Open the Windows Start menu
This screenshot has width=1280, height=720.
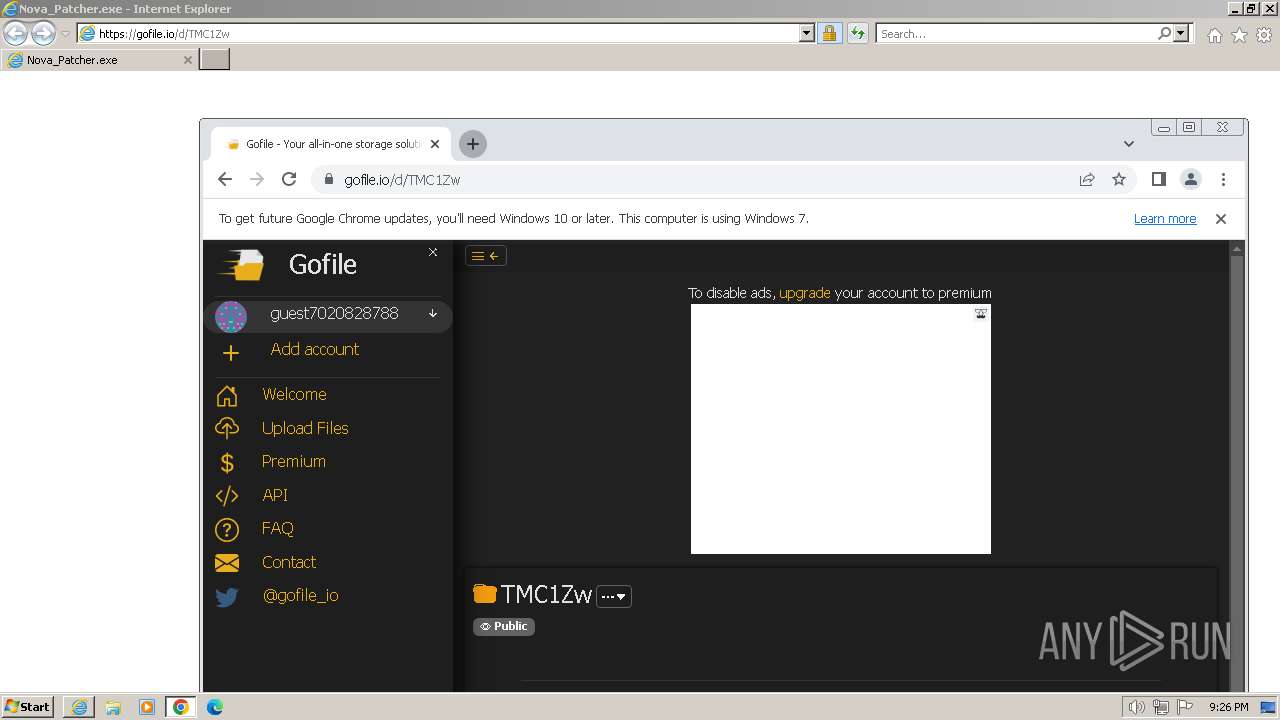coord(27,707)
